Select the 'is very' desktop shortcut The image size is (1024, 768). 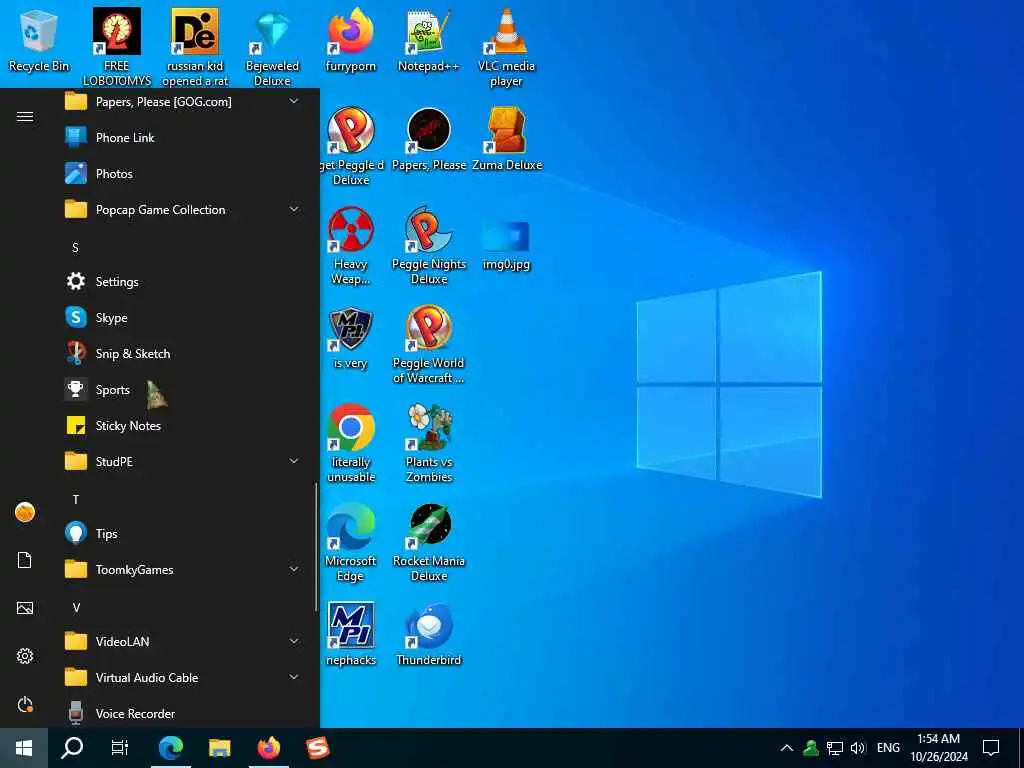pyautogui.click(x=351, y=338)
